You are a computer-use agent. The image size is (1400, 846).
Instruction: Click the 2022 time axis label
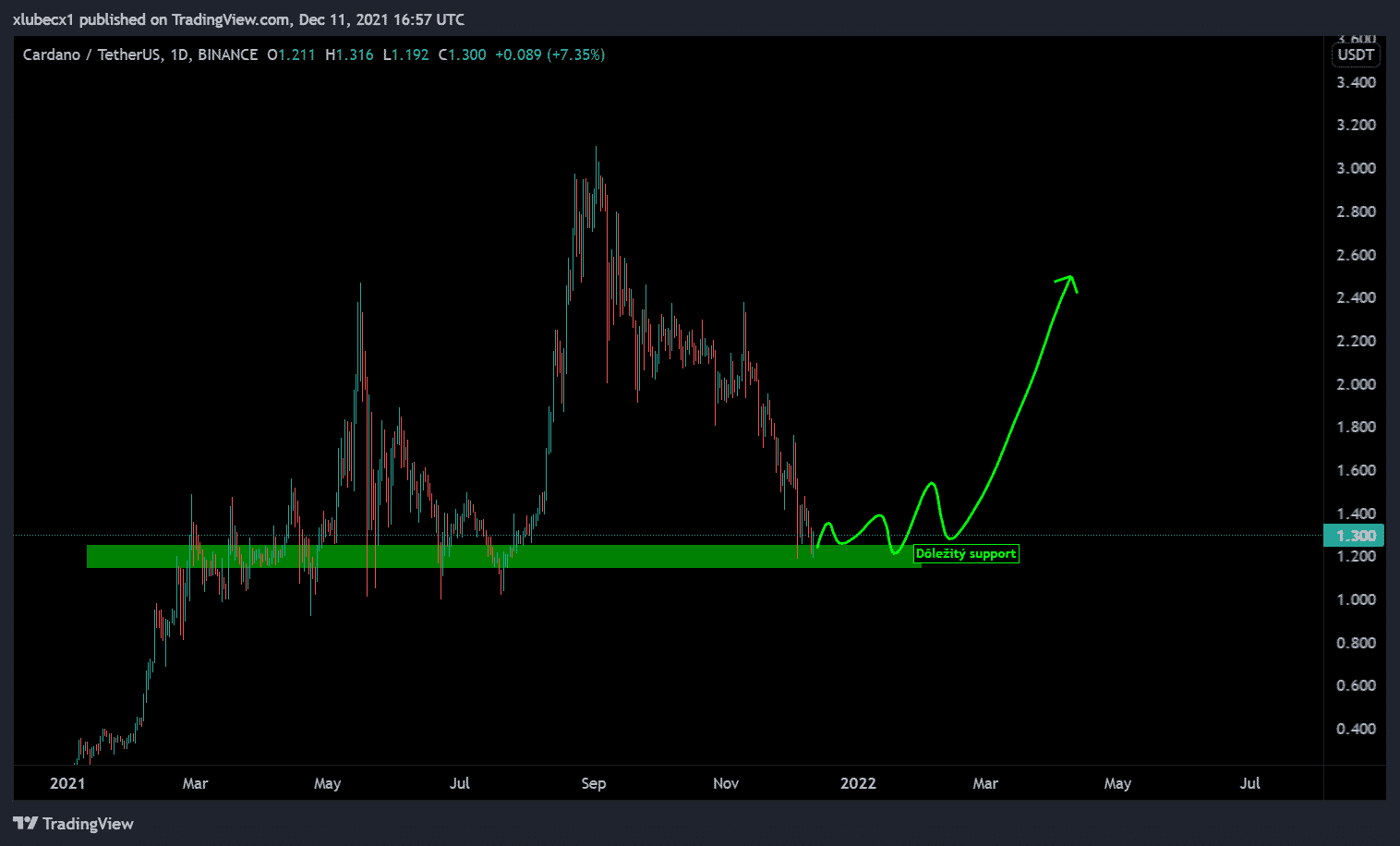[x=858, y=783]
